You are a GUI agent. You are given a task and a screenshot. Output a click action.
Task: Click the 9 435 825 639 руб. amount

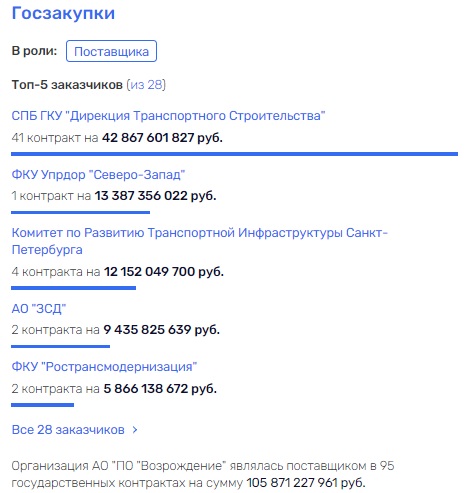click(x=161, y=330)
